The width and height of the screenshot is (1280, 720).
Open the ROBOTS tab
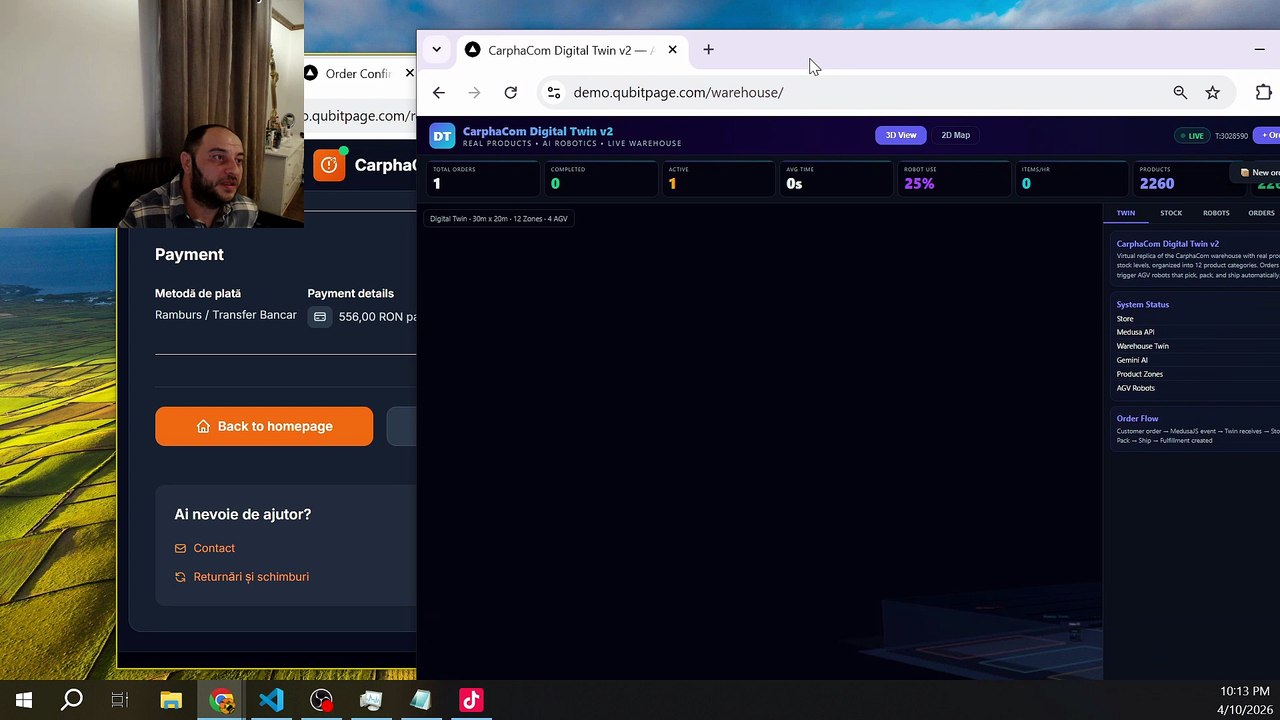[1216, 213]
